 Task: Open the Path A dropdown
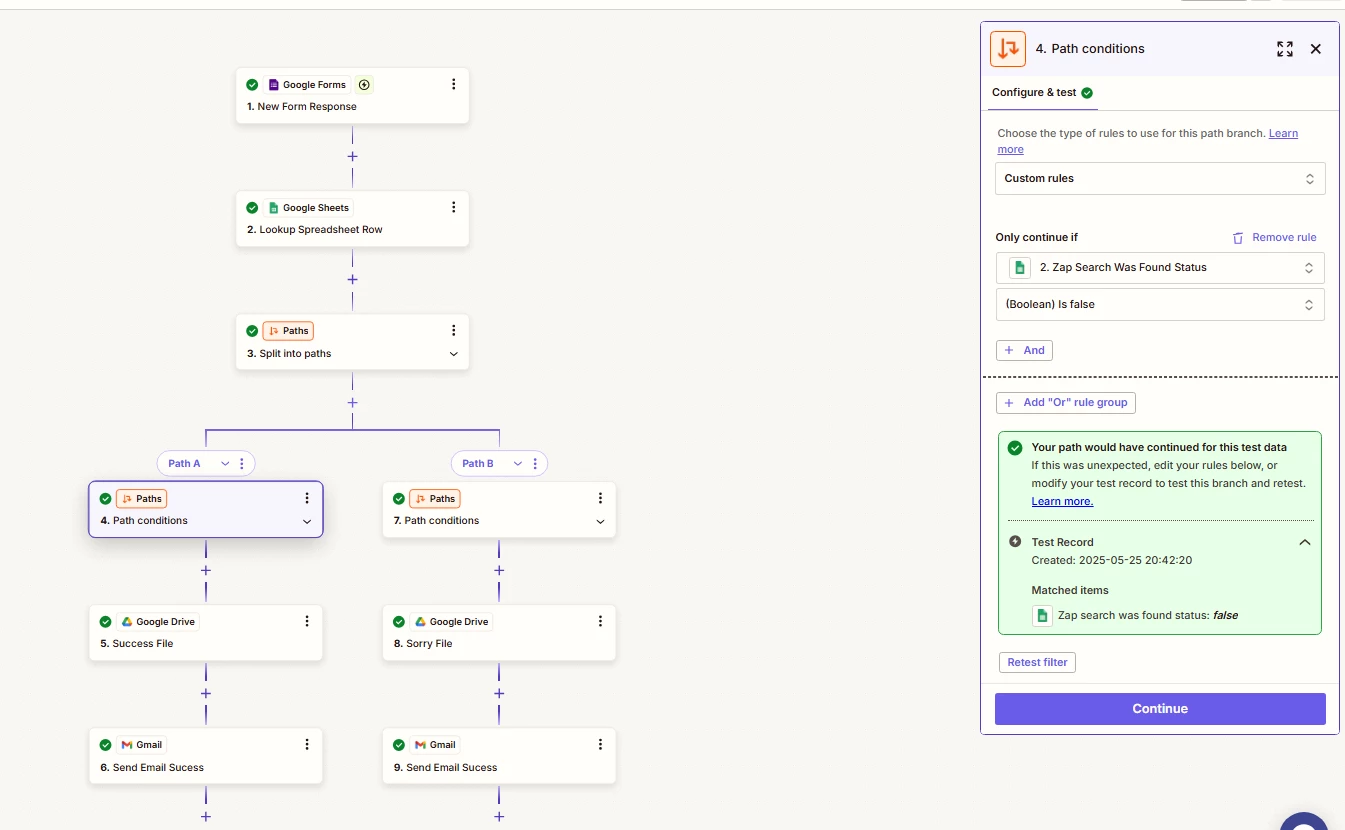(225, 463)
